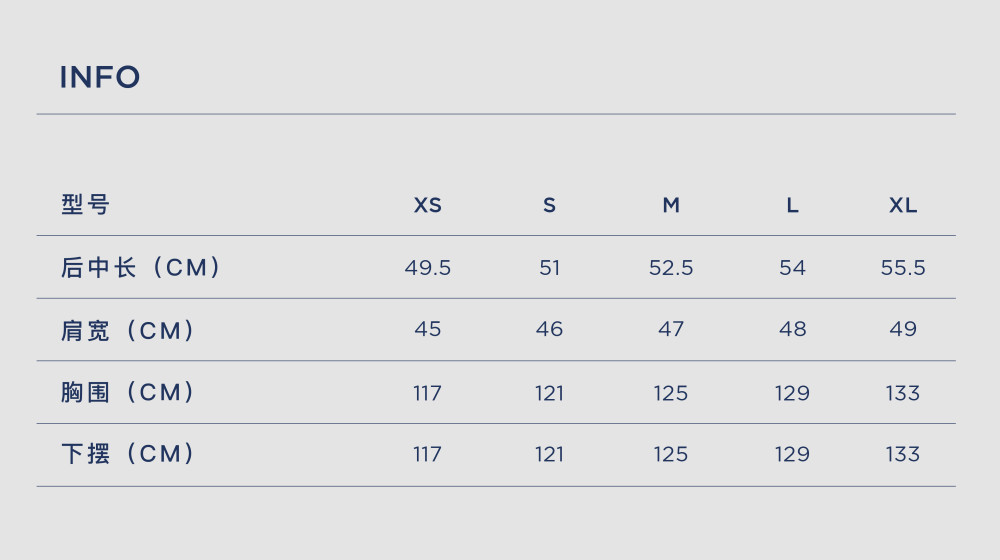Viewport: 1000px width, 560px height.
Task: Select the XS size column header
Action: point(427,205)
